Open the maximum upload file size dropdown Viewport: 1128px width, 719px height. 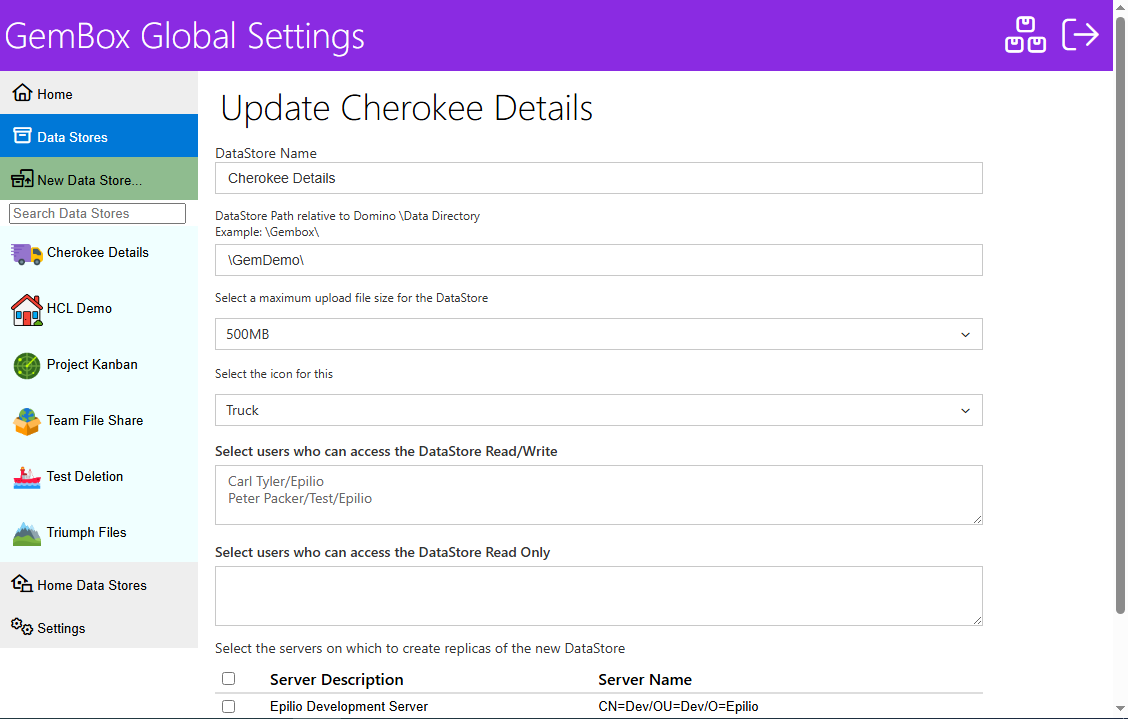598,334
